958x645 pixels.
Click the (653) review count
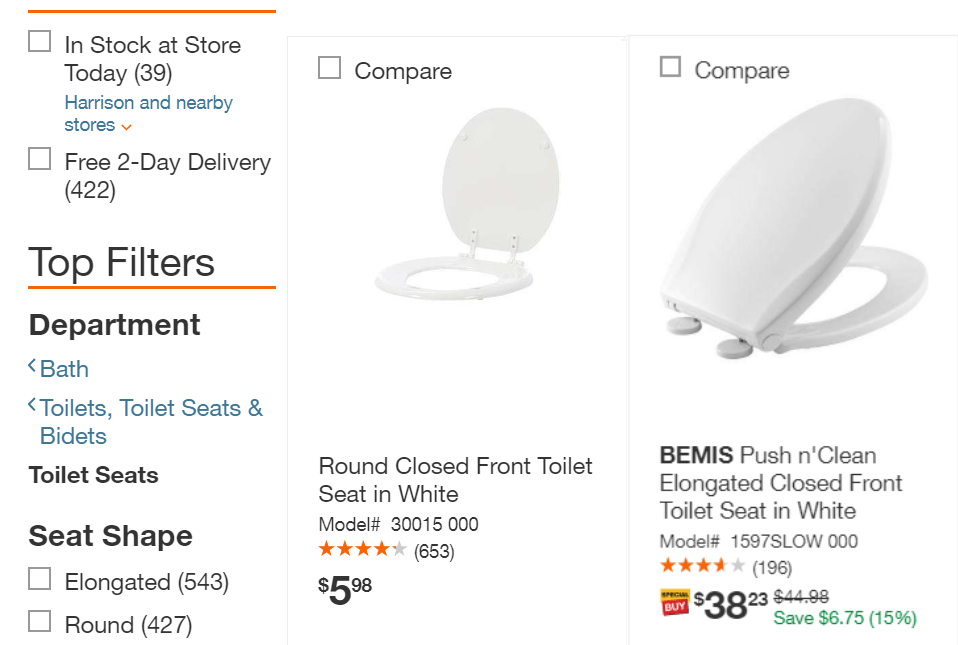click(x=434, y=551)
